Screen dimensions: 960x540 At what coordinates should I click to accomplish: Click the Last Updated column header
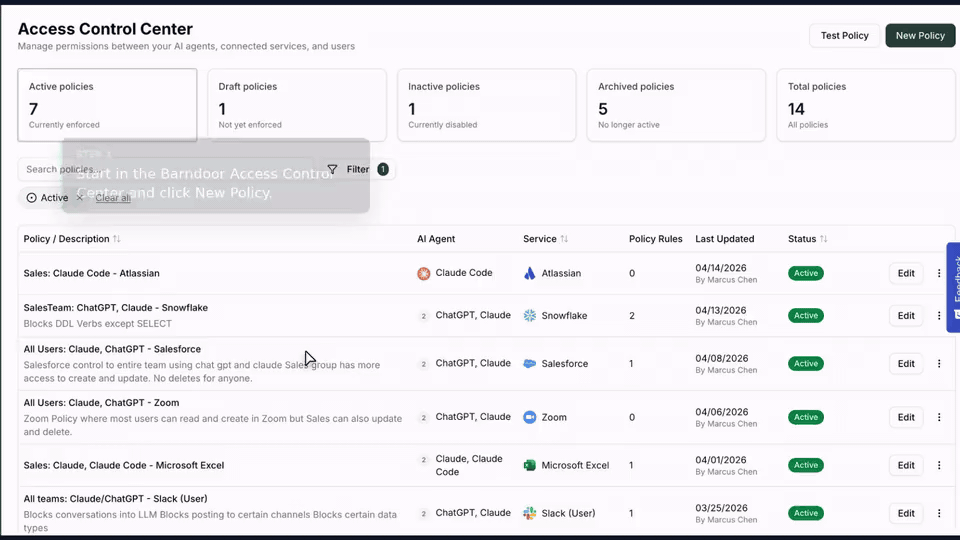(x=724, y=239)
